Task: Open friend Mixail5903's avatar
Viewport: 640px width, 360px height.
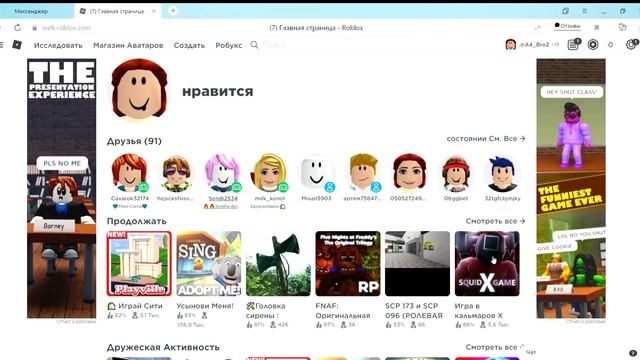Action: (316, 173)
